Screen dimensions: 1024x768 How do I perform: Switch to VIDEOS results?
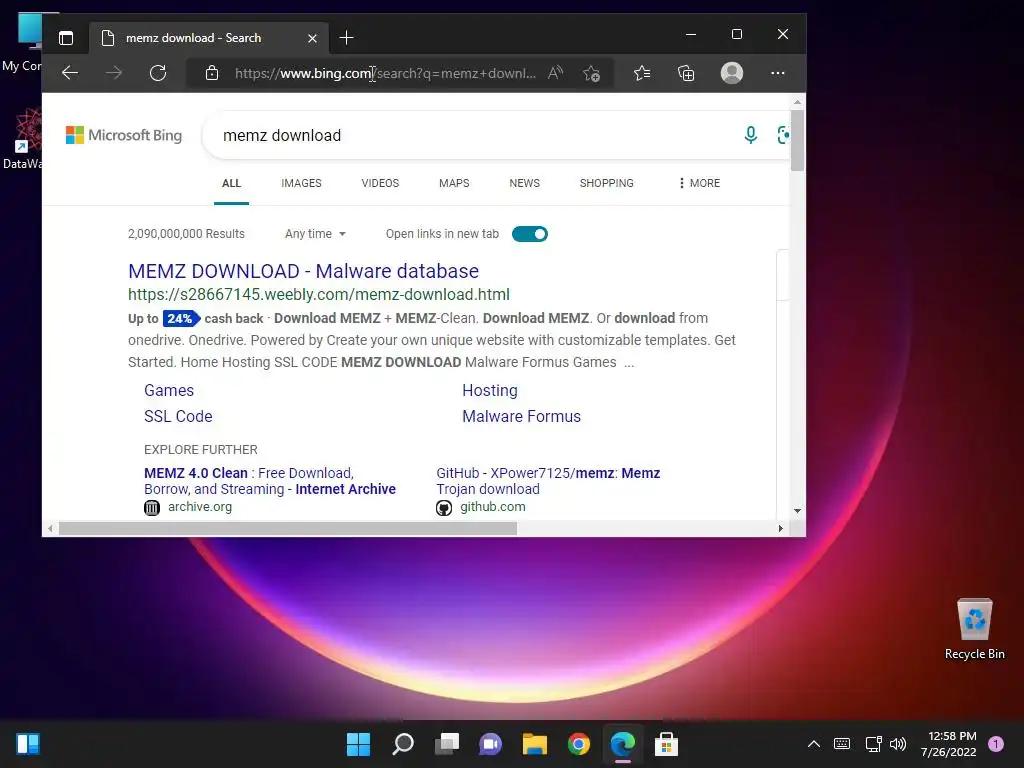380,184
